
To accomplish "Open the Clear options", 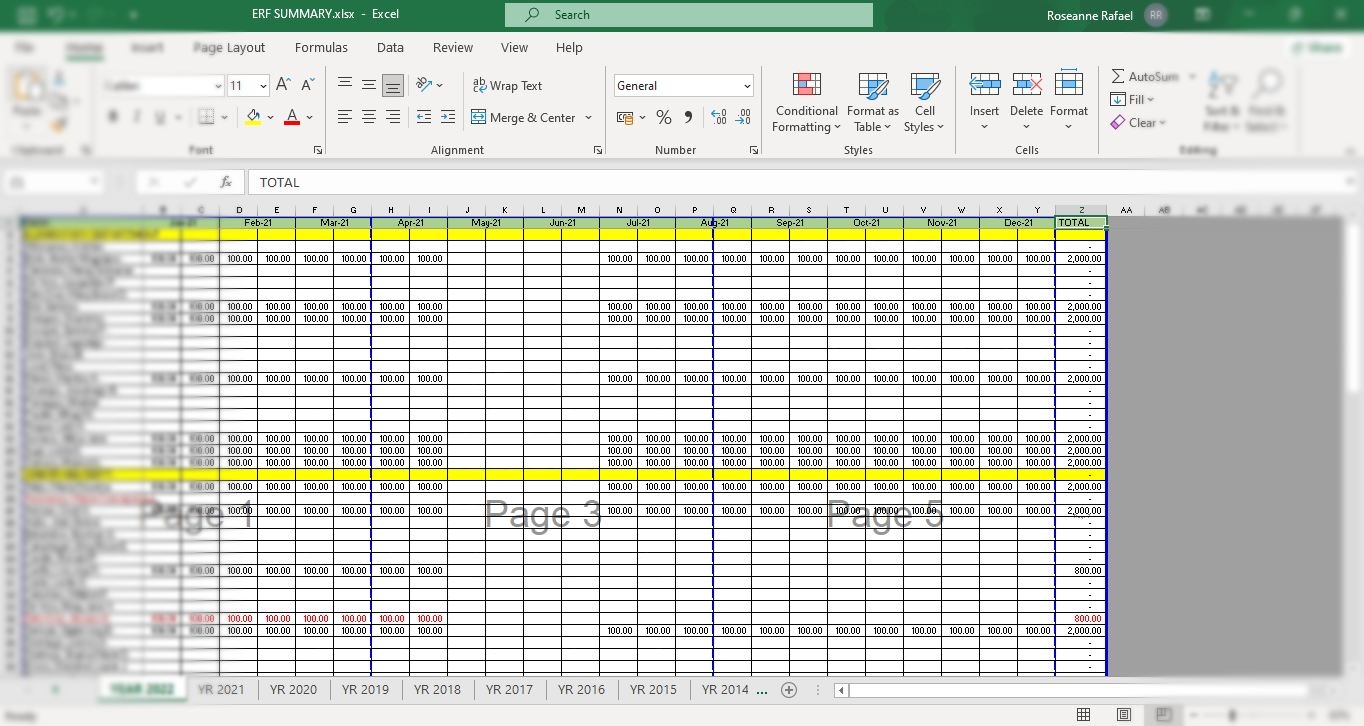I will point(1138,122).
